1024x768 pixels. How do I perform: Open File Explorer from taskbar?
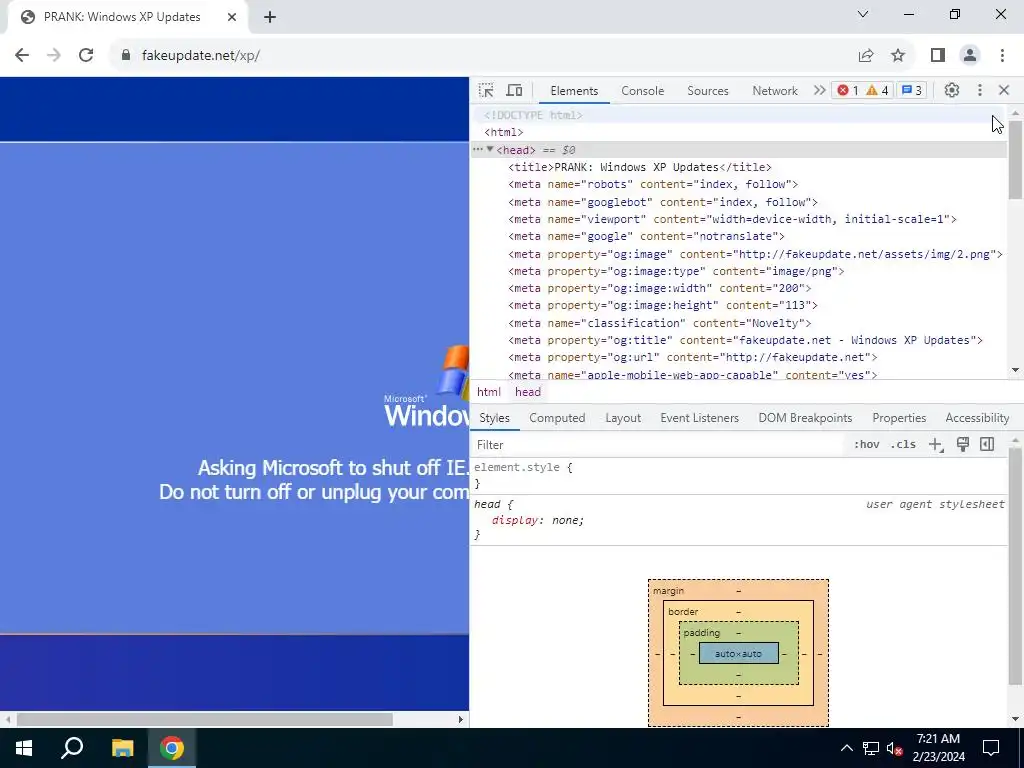tap(122, 748)
